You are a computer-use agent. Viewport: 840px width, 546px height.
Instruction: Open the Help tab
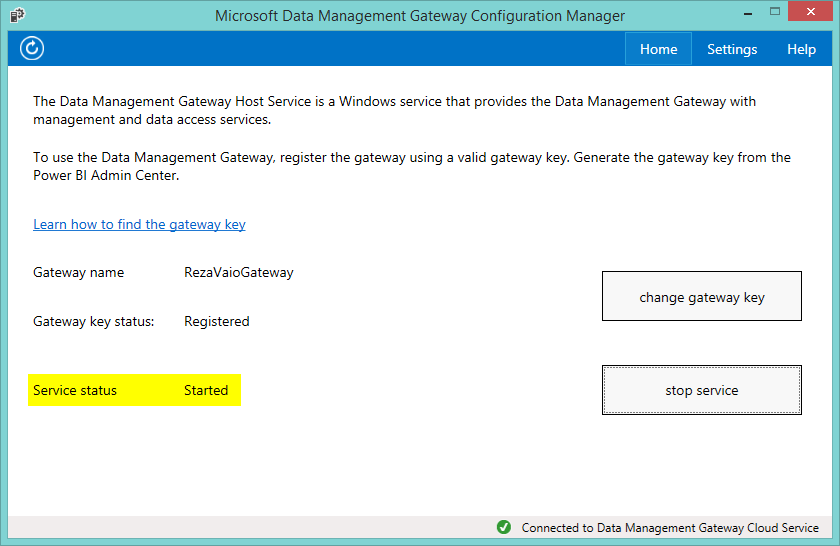tap(801, 49)
